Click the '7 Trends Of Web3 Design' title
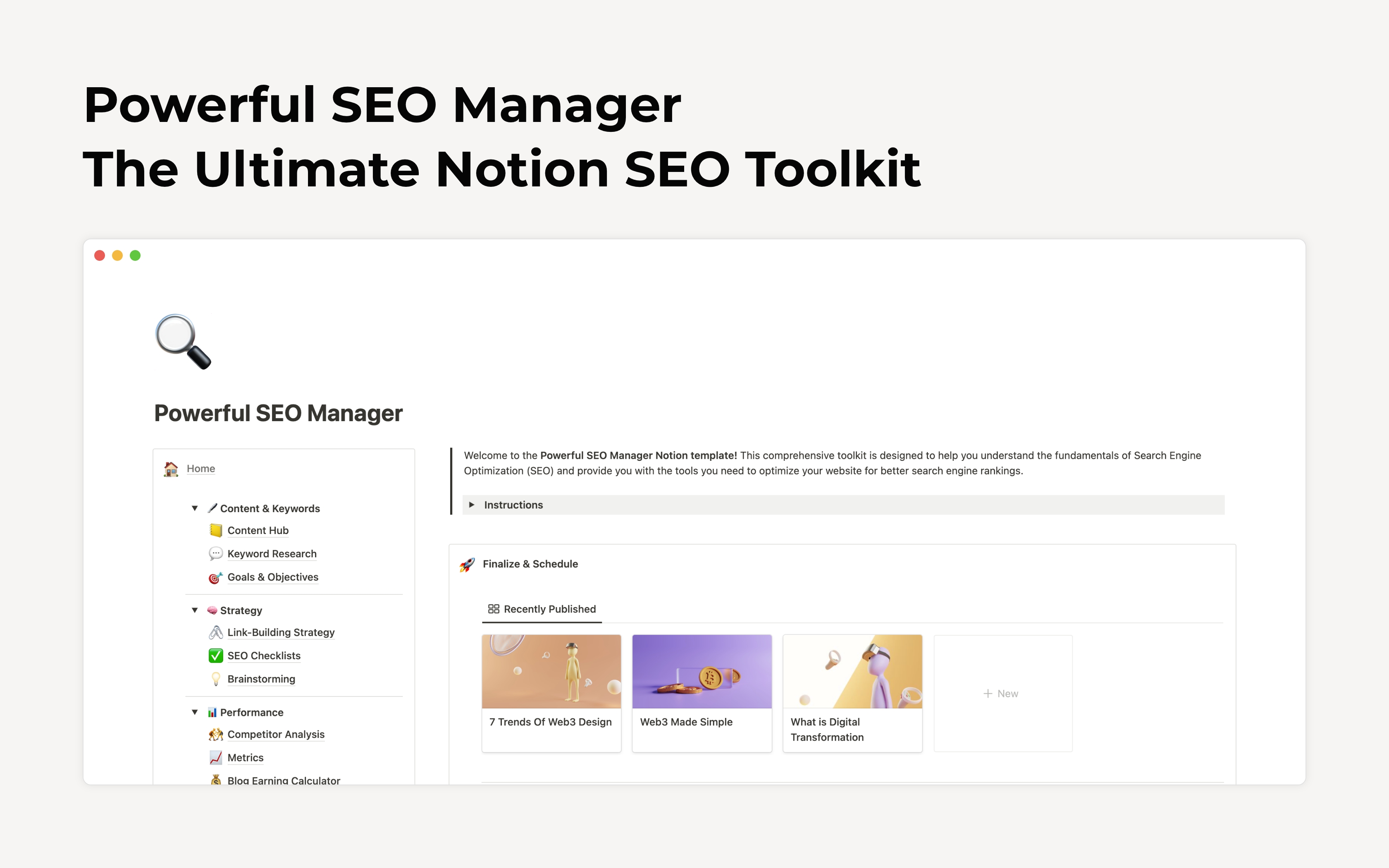The width and height of the screenshot is (1389, 868). tap(551, 722)
